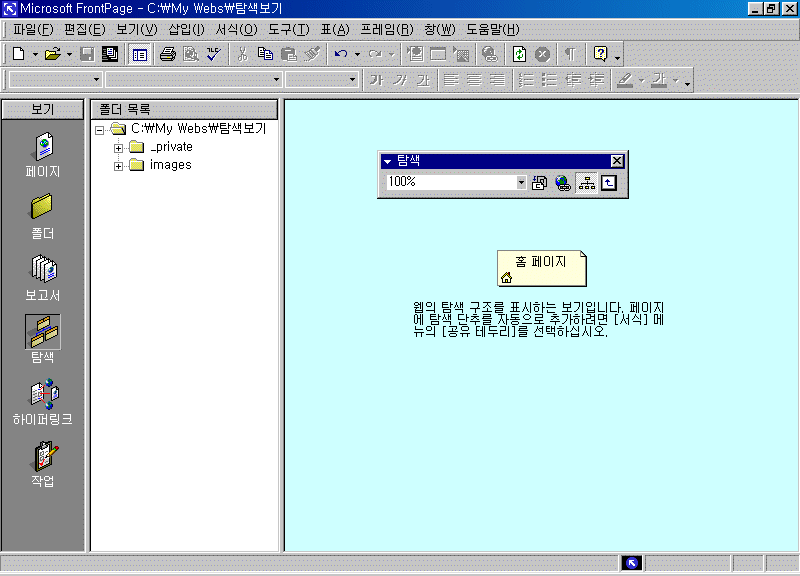Open the 삽입(I) menu
Screen dimensions: 800x576
pos(186,30)
